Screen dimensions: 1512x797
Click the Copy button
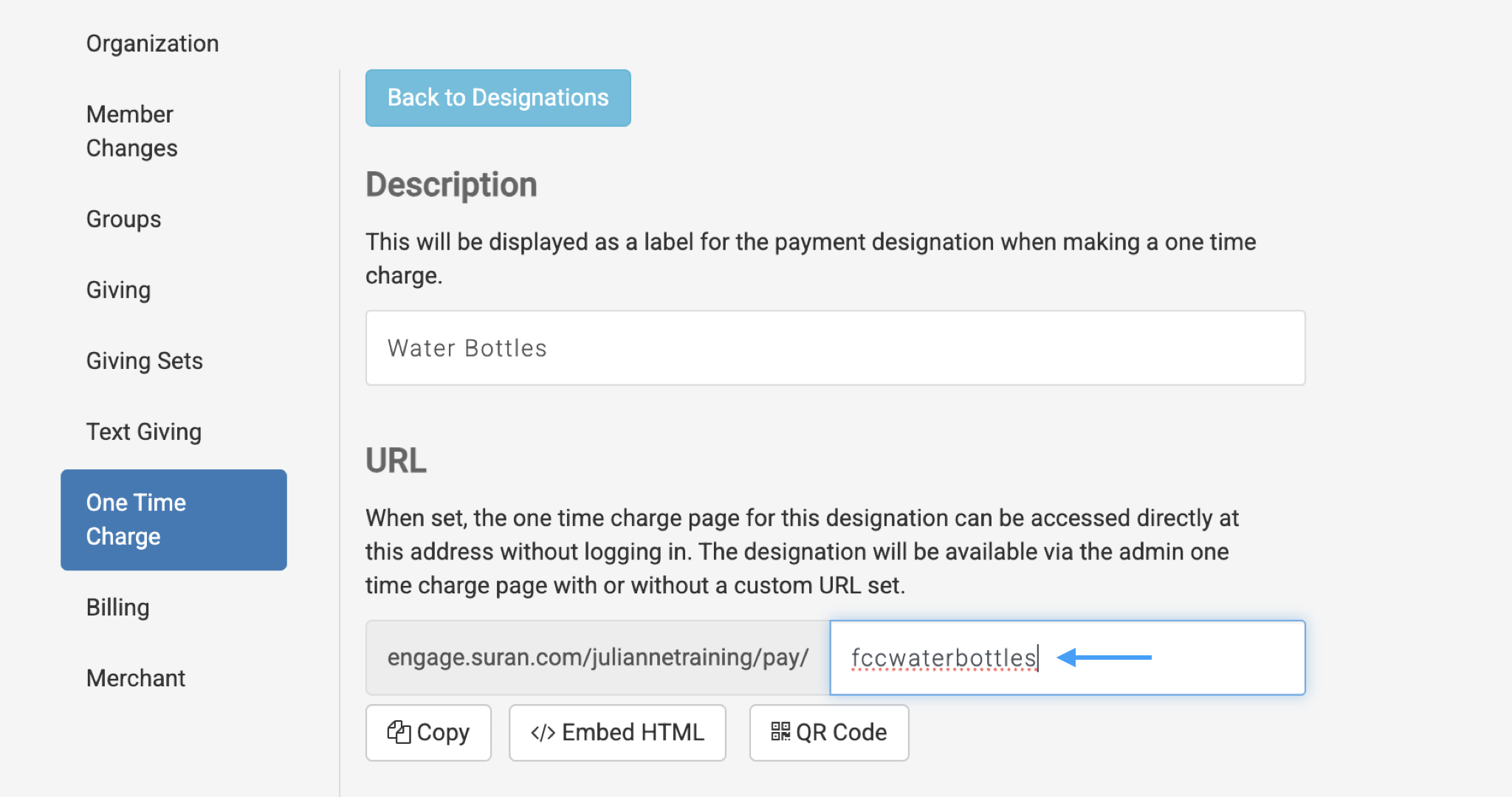click(428, 732)
